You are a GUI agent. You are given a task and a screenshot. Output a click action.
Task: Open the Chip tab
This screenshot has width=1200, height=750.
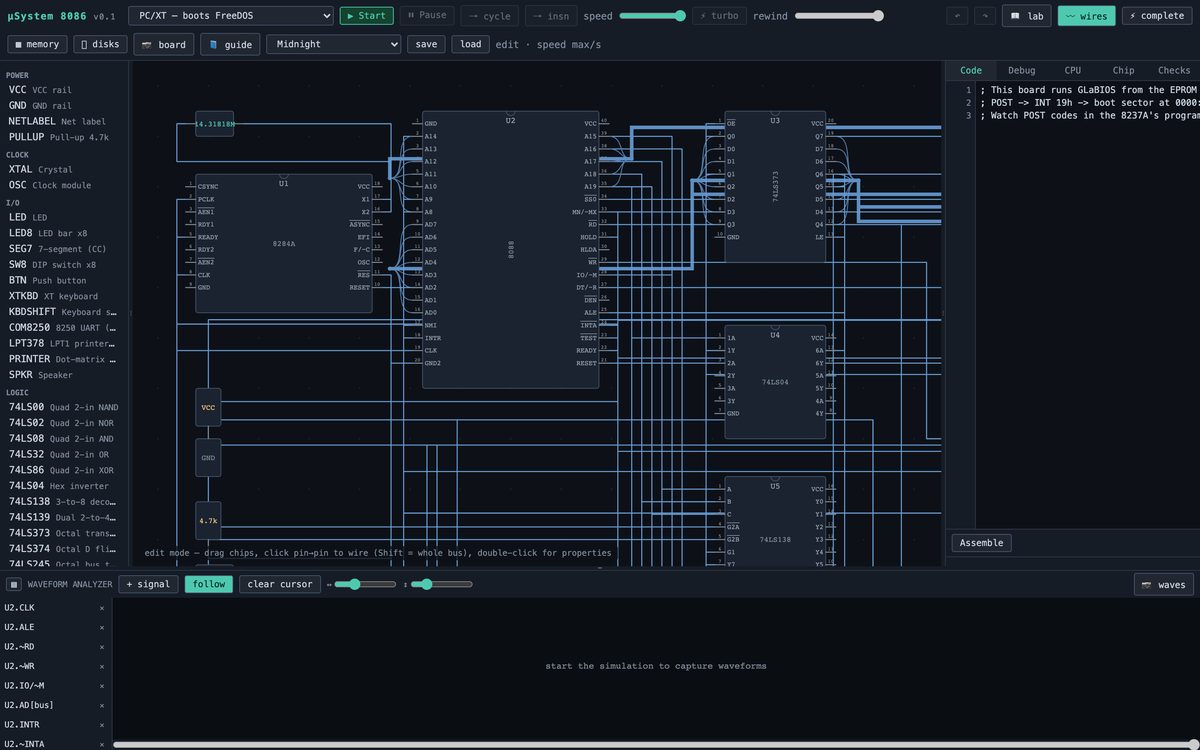pyautogui.click(x=1124, y=70)
